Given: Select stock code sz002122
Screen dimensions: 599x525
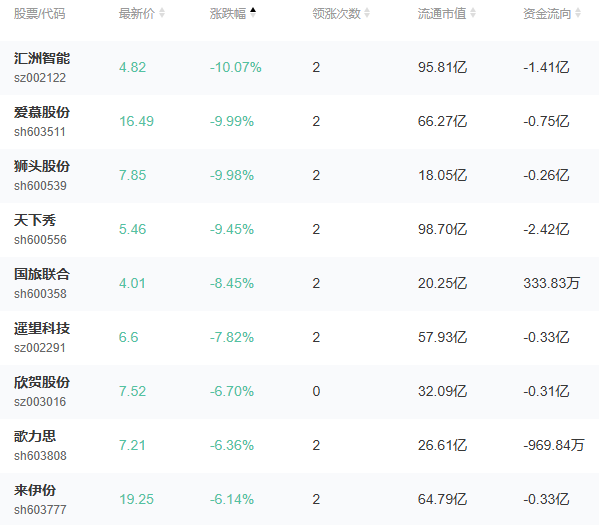Looking at the screenshot, I should tap(40, 78).
